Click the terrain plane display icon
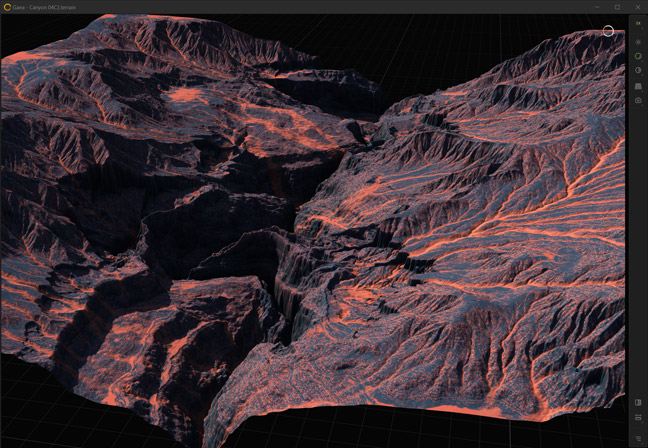The image size is (648, 448). tap(638, 86)
